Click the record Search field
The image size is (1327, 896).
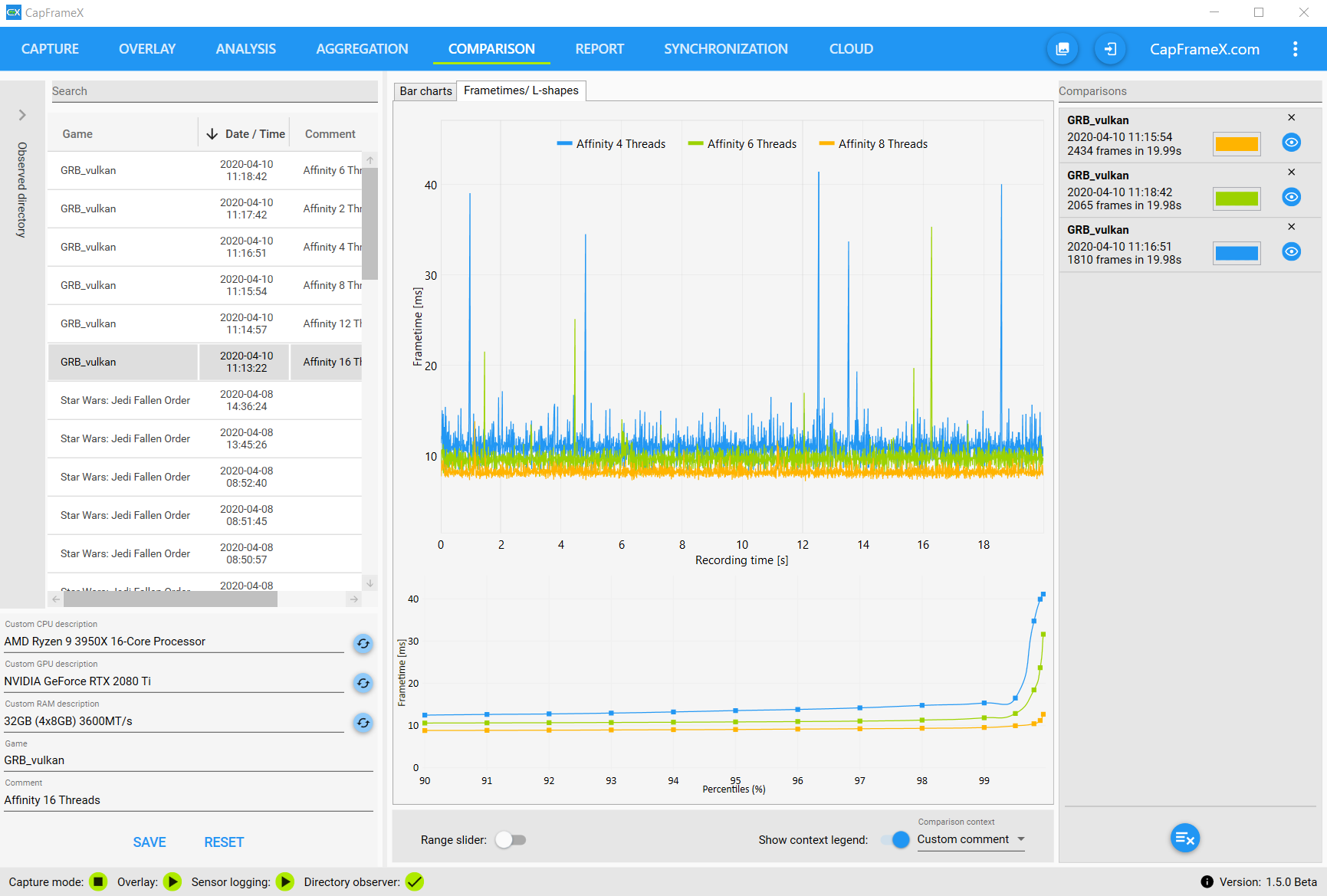pyautogui.click(x=214, y=91)
